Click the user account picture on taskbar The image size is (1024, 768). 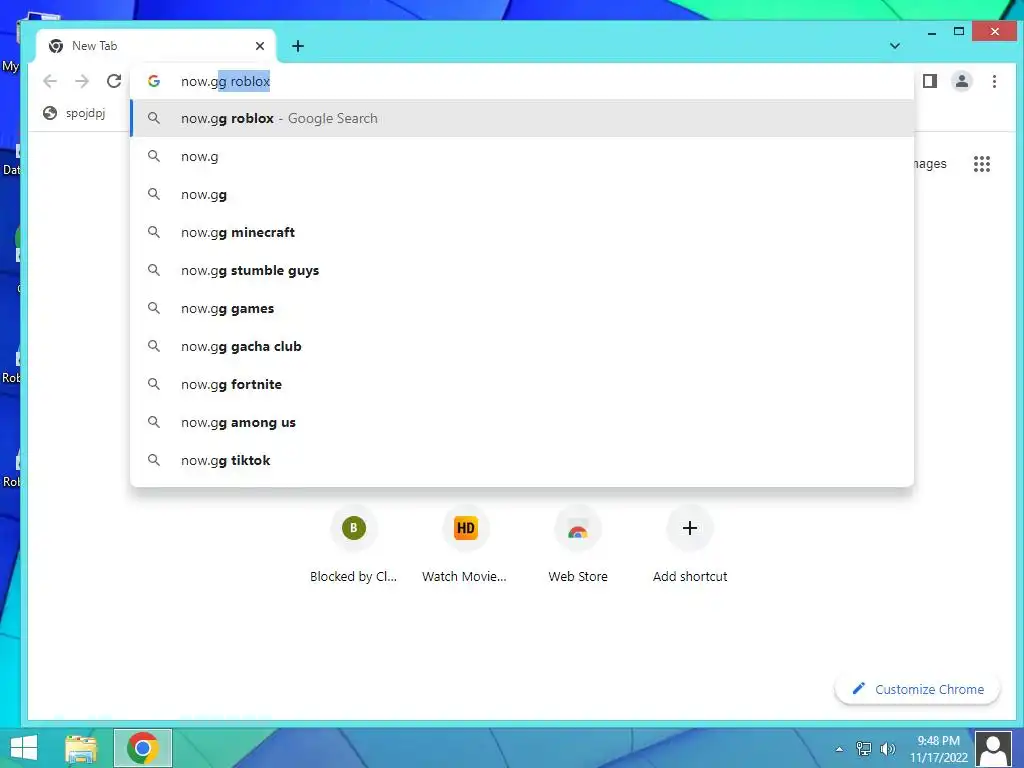click(994, 749)
